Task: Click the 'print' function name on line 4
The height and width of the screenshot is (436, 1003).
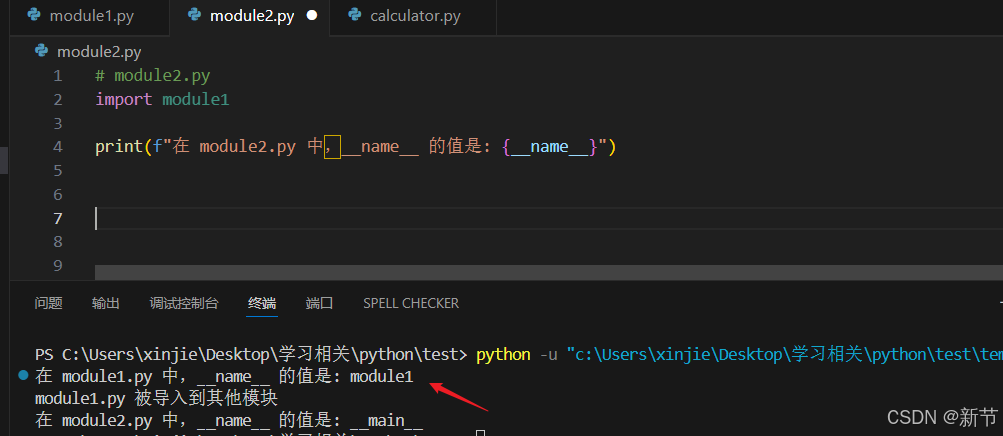Action: (119, 147)
